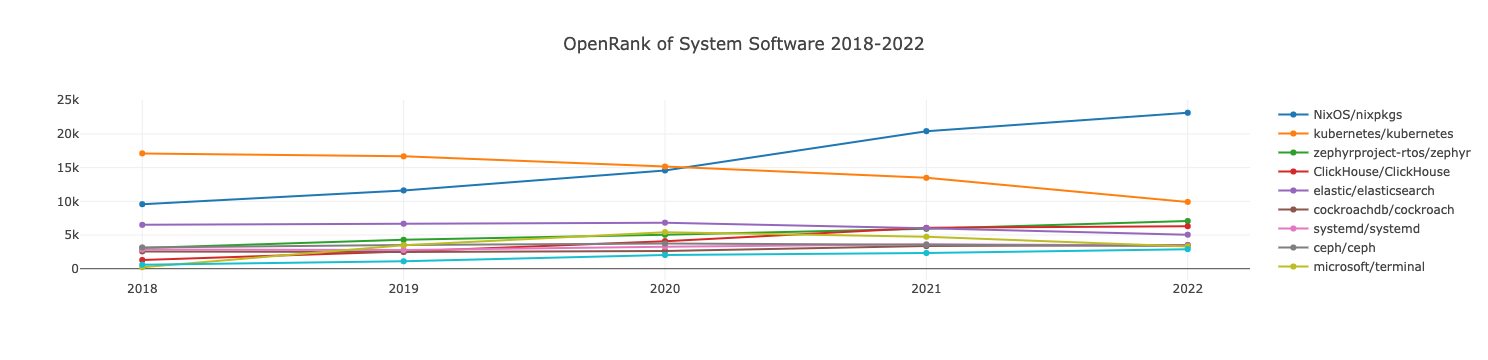This screenshot has width=1488, height=360.
Task: Click the 5k y-axis tick label
Action: [71, 235]
